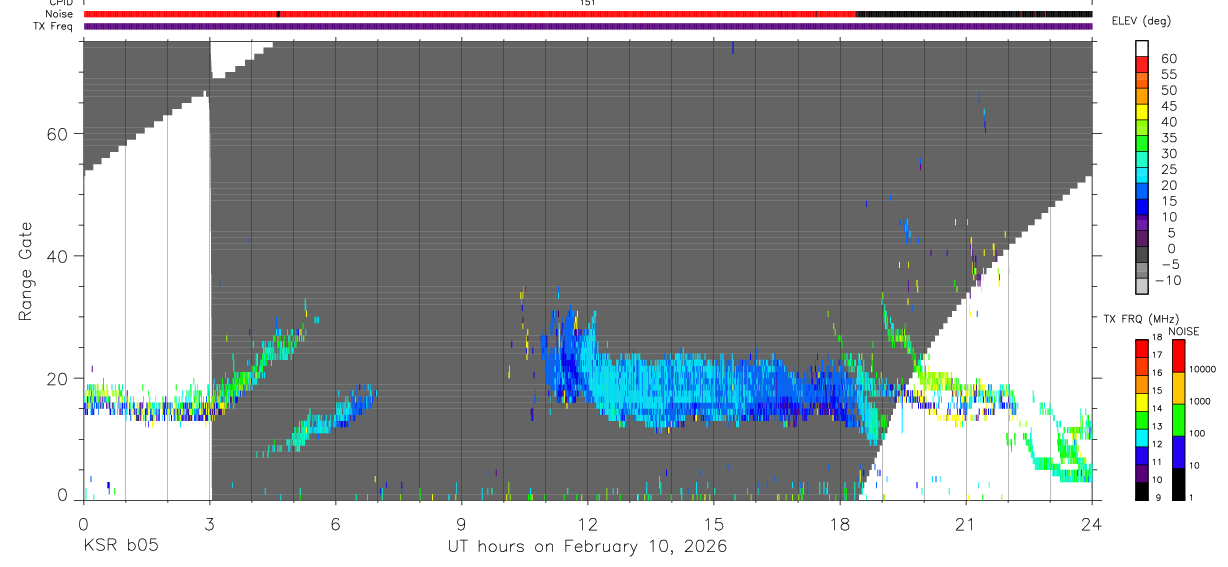Click the '3' tick on the time axis
This screenshot has height=567, width=1228.
click(x=210, y=523)
